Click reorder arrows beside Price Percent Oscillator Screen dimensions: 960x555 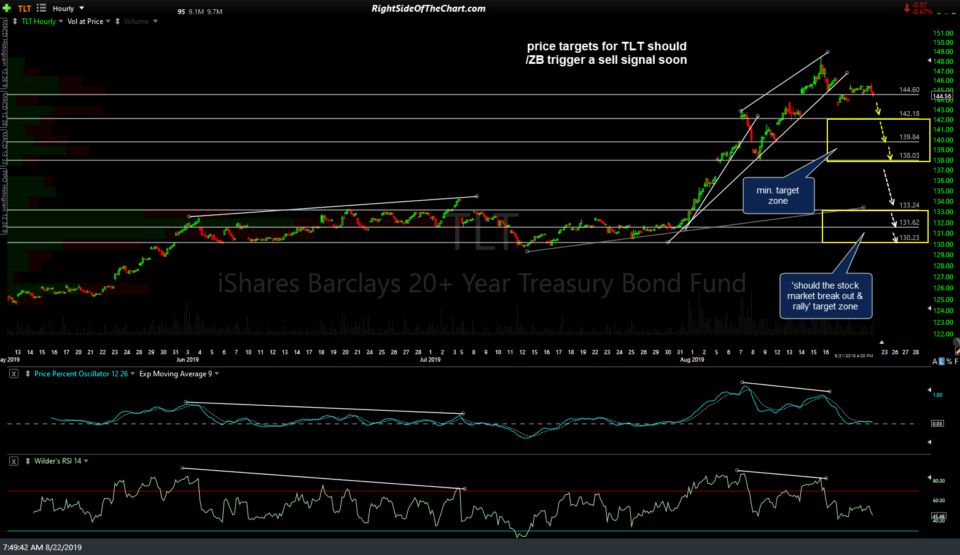[28, 374]
